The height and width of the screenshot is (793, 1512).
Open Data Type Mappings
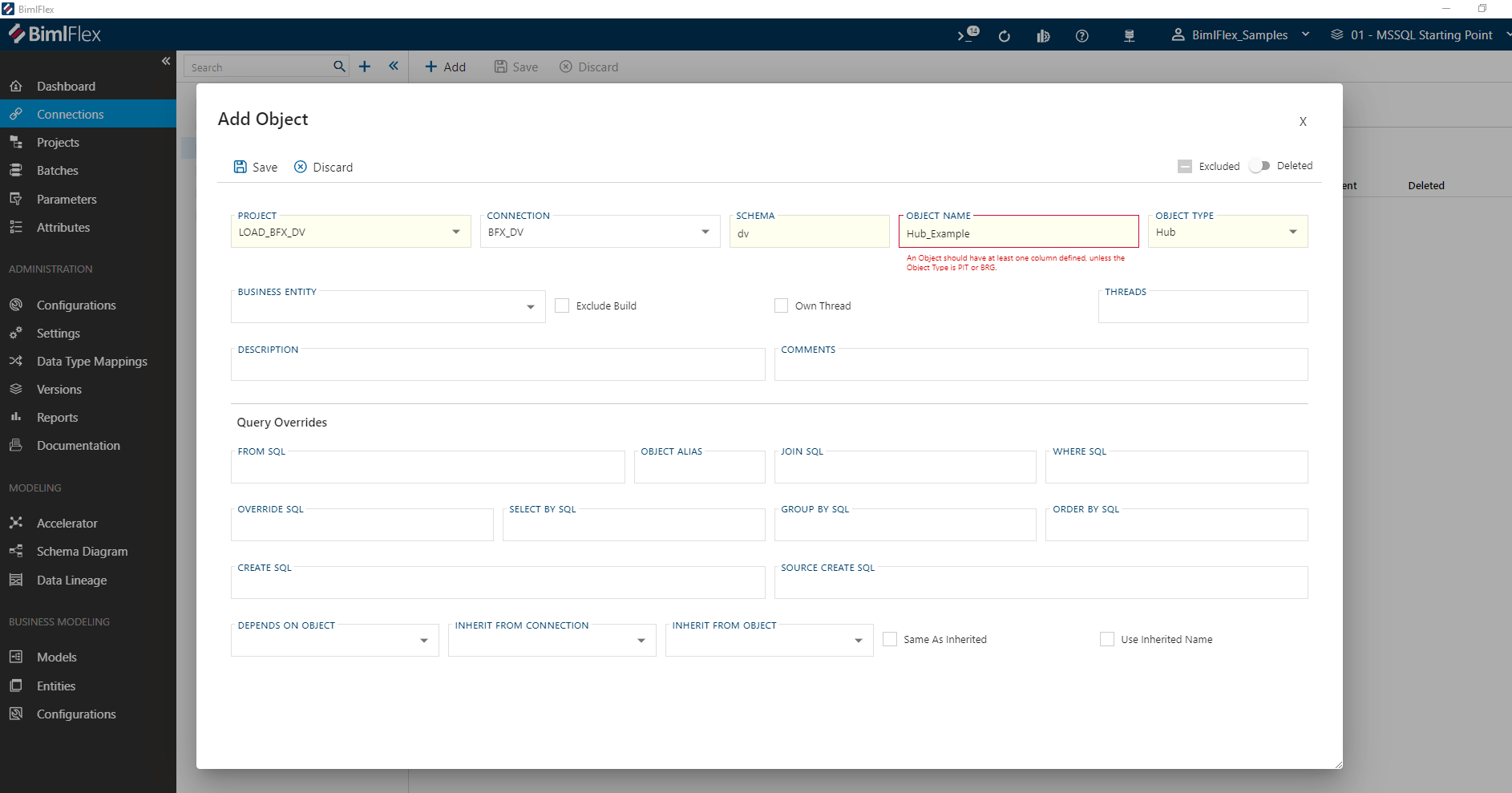tap(91, 361)
